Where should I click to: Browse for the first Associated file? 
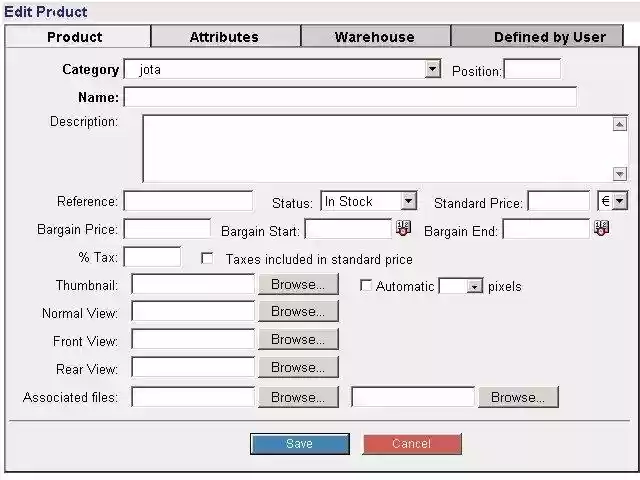(298, 397)
